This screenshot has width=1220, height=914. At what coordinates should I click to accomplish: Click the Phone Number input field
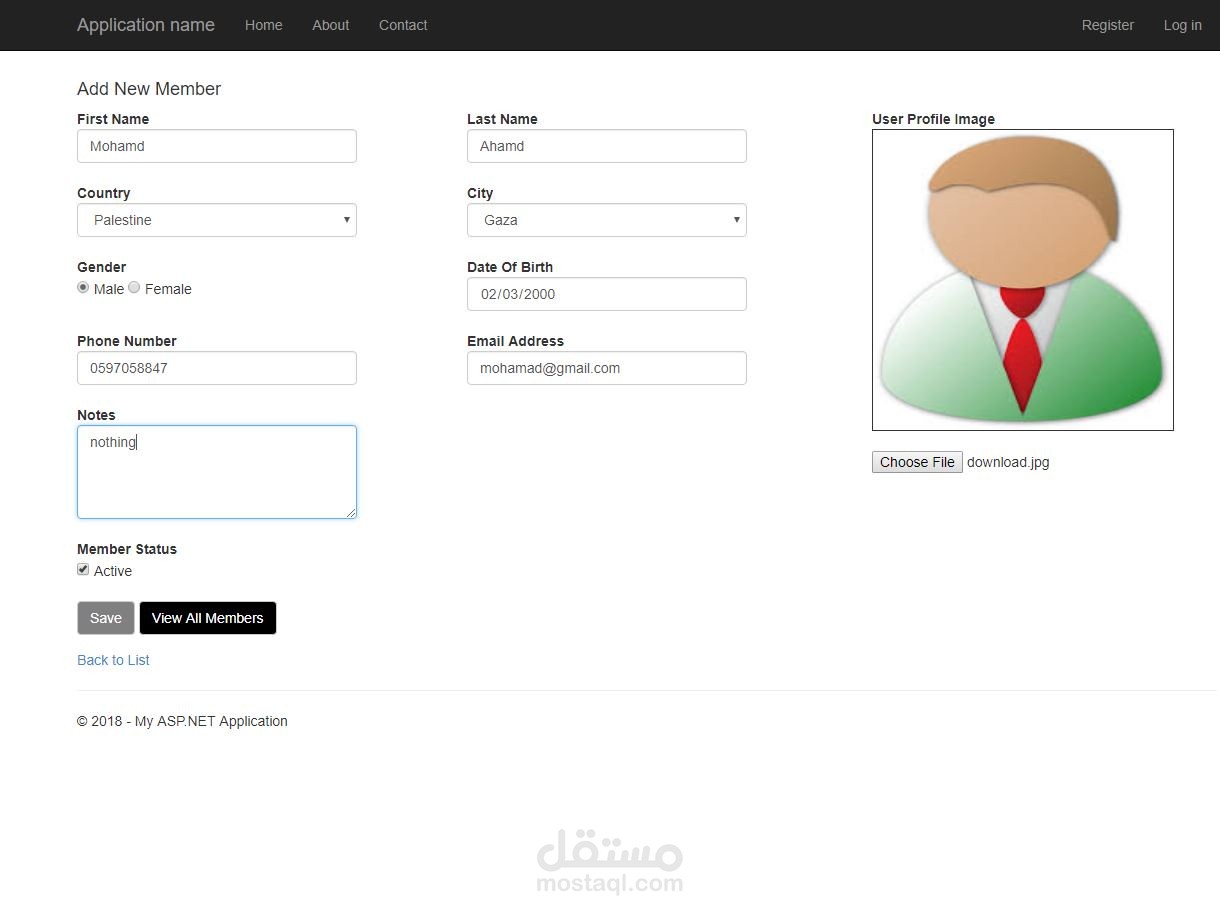pos(217,368)
